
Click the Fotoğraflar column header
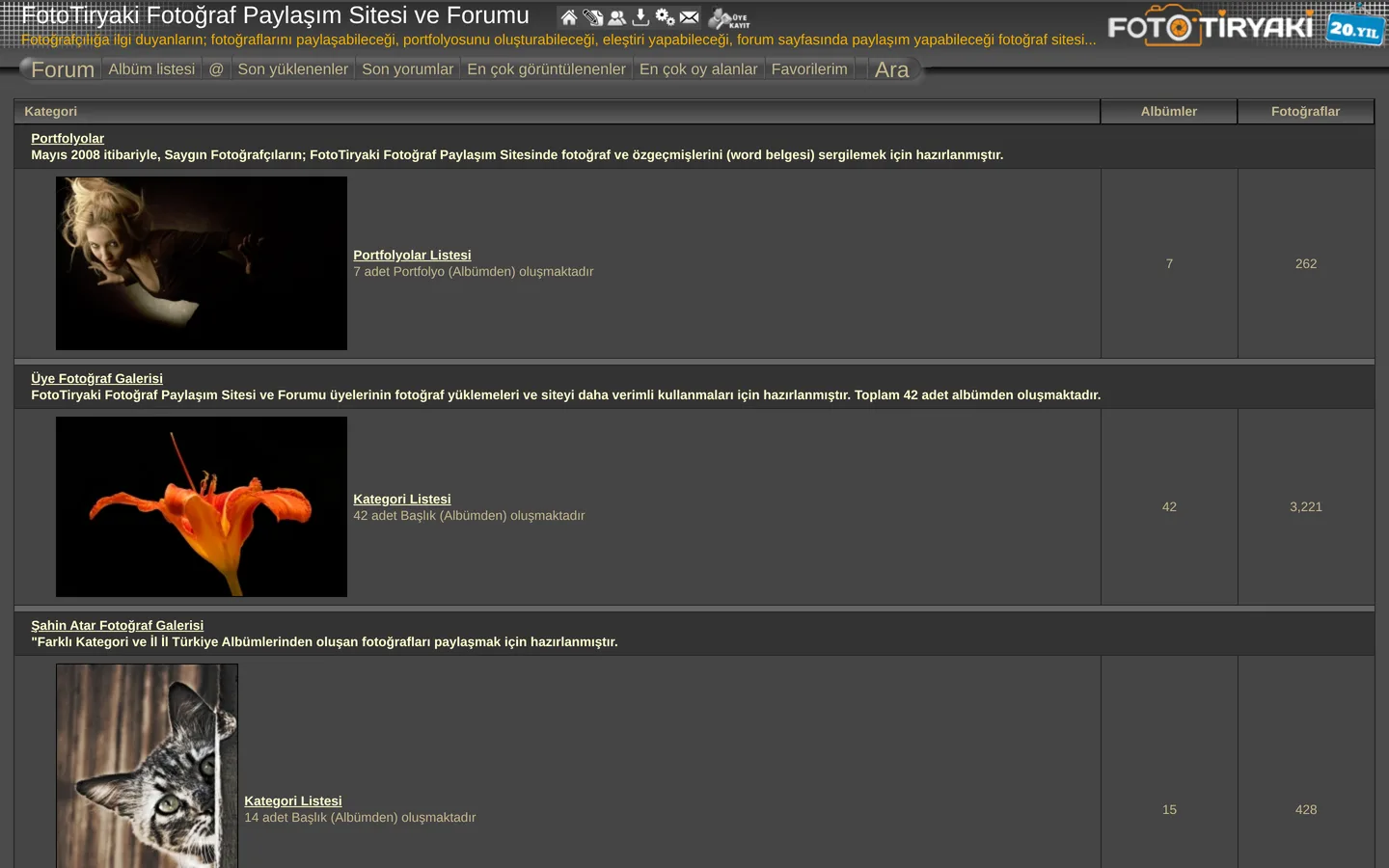1306,111
